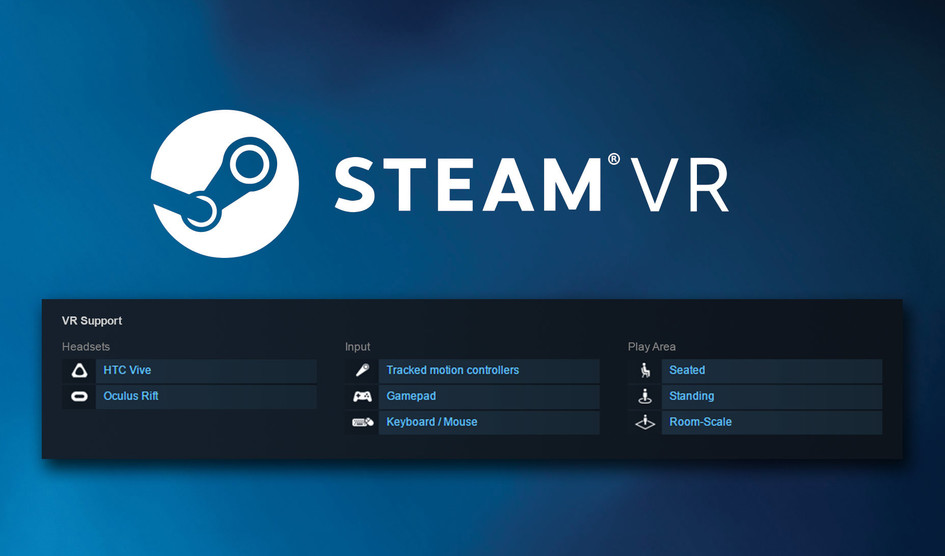Click the Play Area column label
Image resolution: width=945 pixels, height=556 pixels.
(651, 347)
